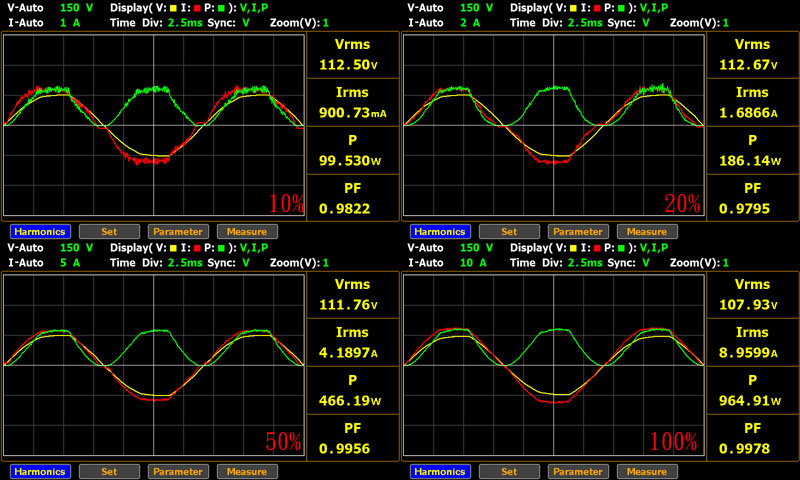The height and width of the screenshot is (480, 800).
Task: Click V-Auto 150 V in 100% panel
Action: (477, 248)
